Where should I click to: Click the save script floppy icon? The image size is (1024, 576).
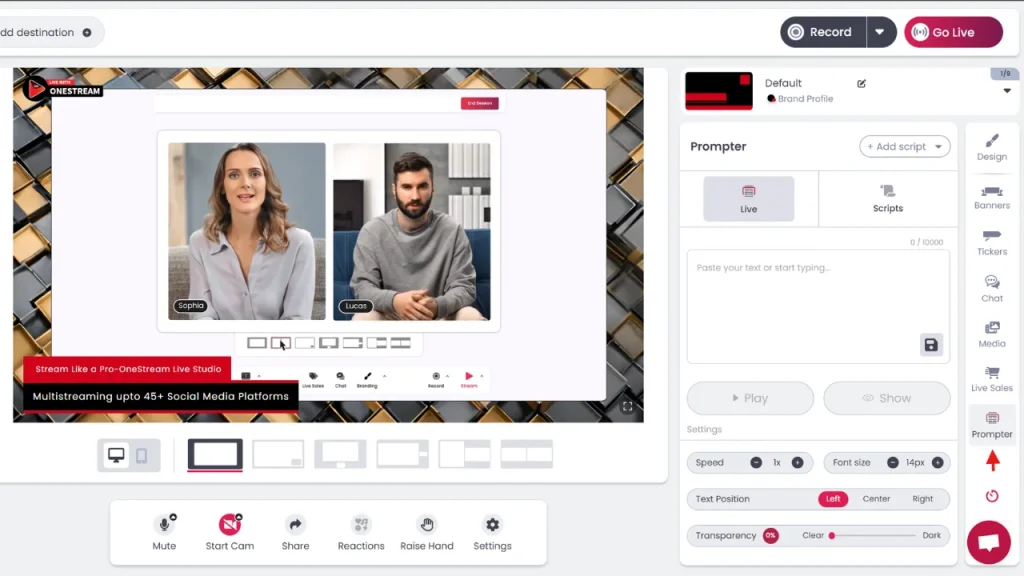(931, 345)
